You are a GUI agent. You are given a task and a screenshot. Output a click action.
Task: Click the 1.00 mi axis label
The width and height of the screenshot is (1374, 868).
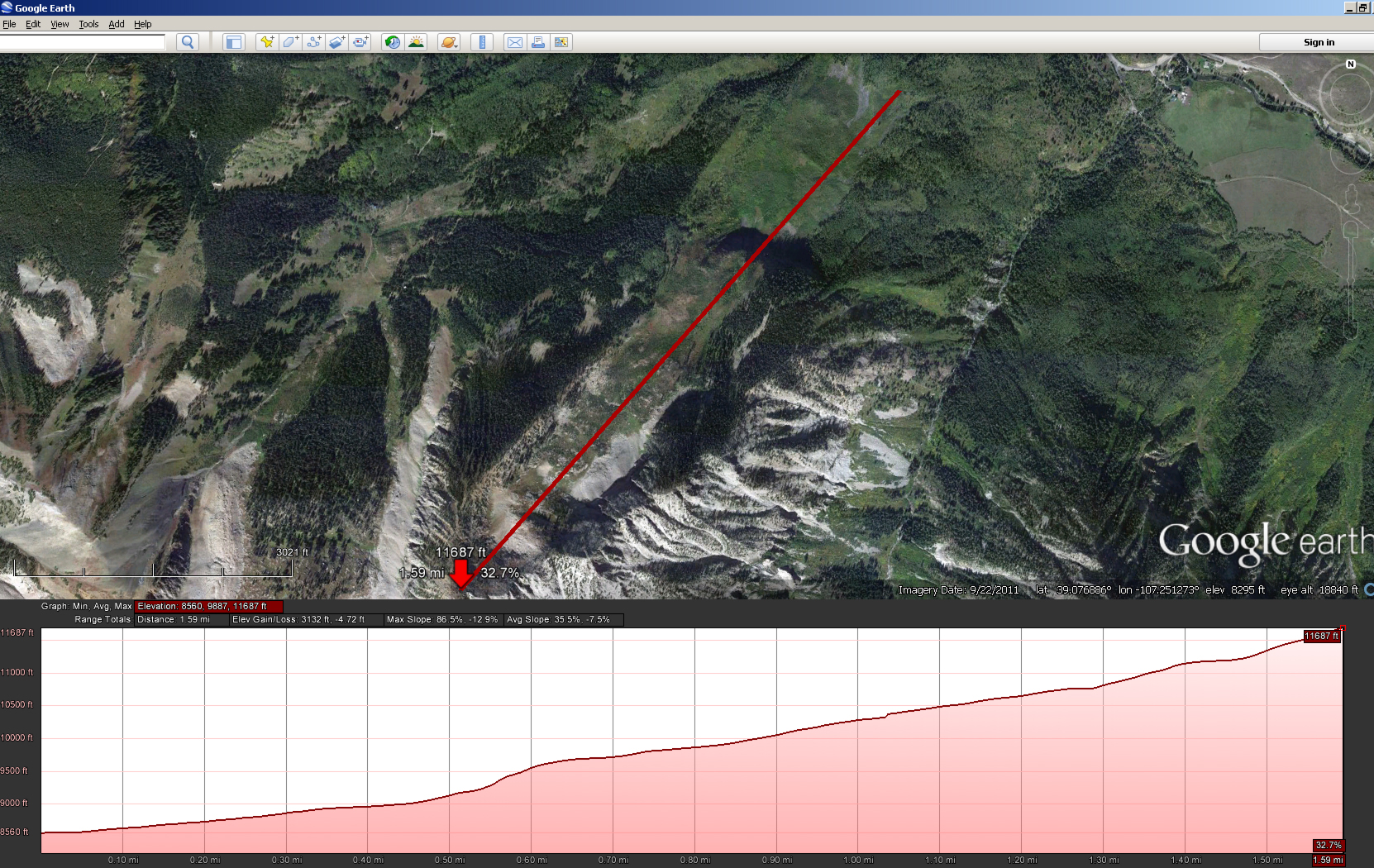pos(858,860)
